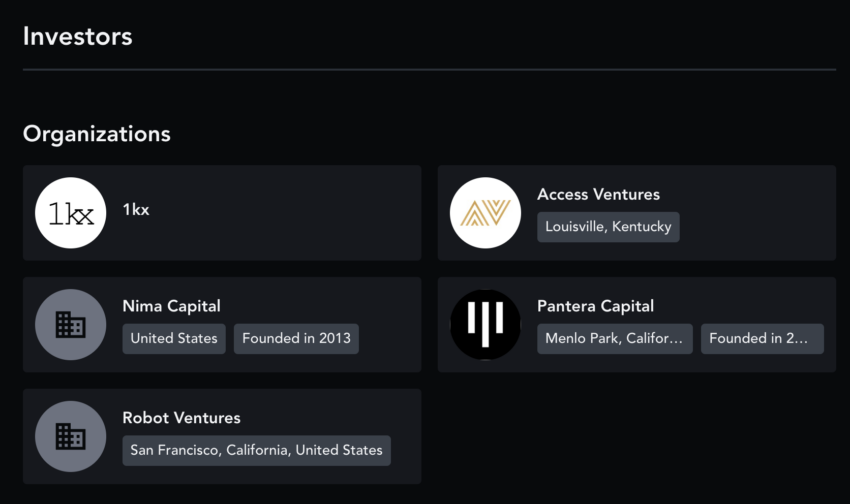
Task: Open the Robot Ventures name link
Action: pos(182,418)
